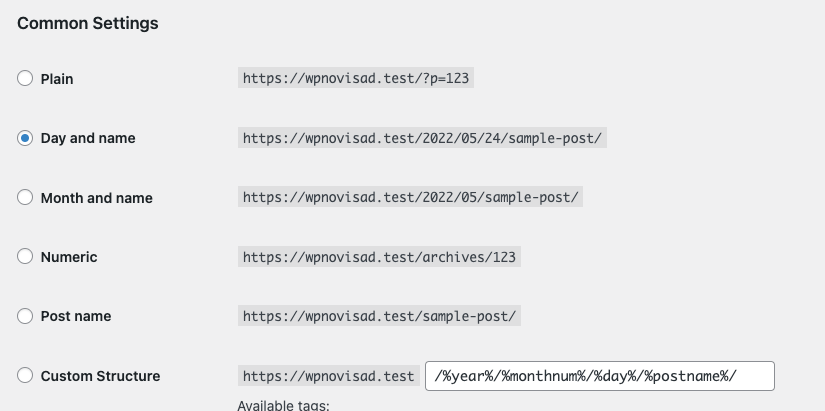Click the 2022/05/24/sample-post example URL
The image size is (825, 411).
pos(422,138)
